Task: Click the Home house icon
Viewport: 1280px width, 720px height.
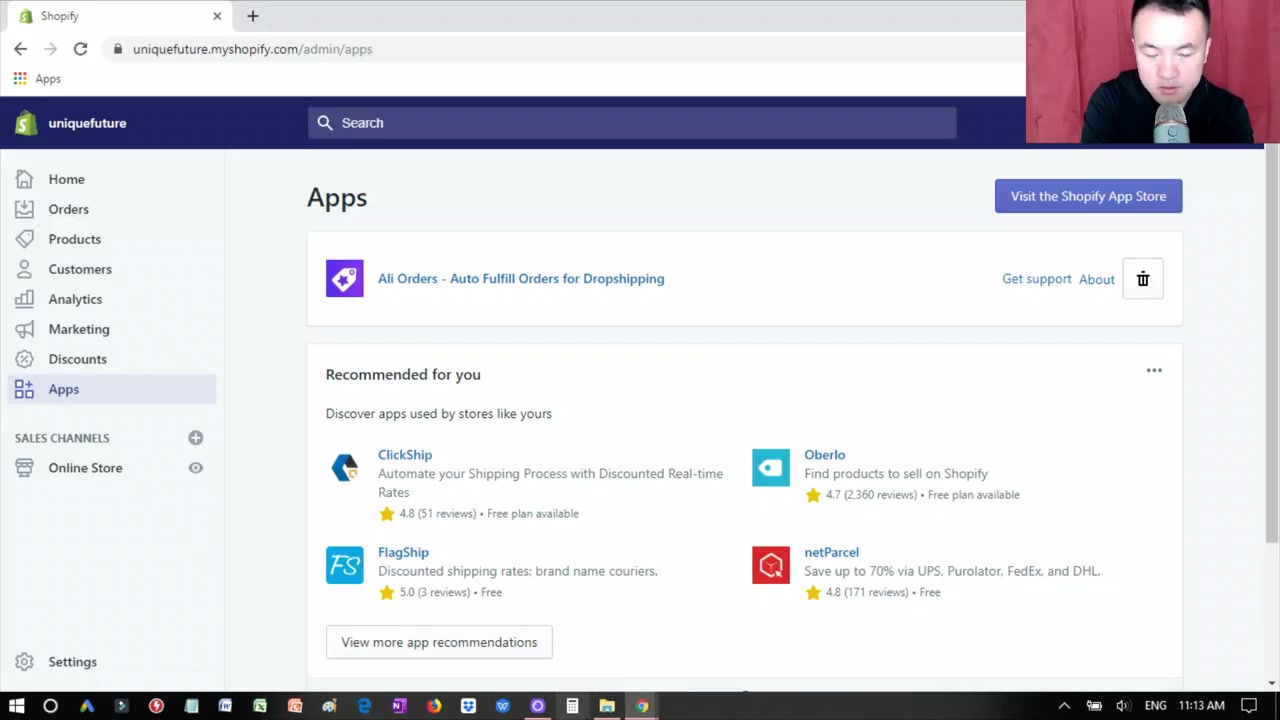Action: pyautogui.click(x=24, y=179)
